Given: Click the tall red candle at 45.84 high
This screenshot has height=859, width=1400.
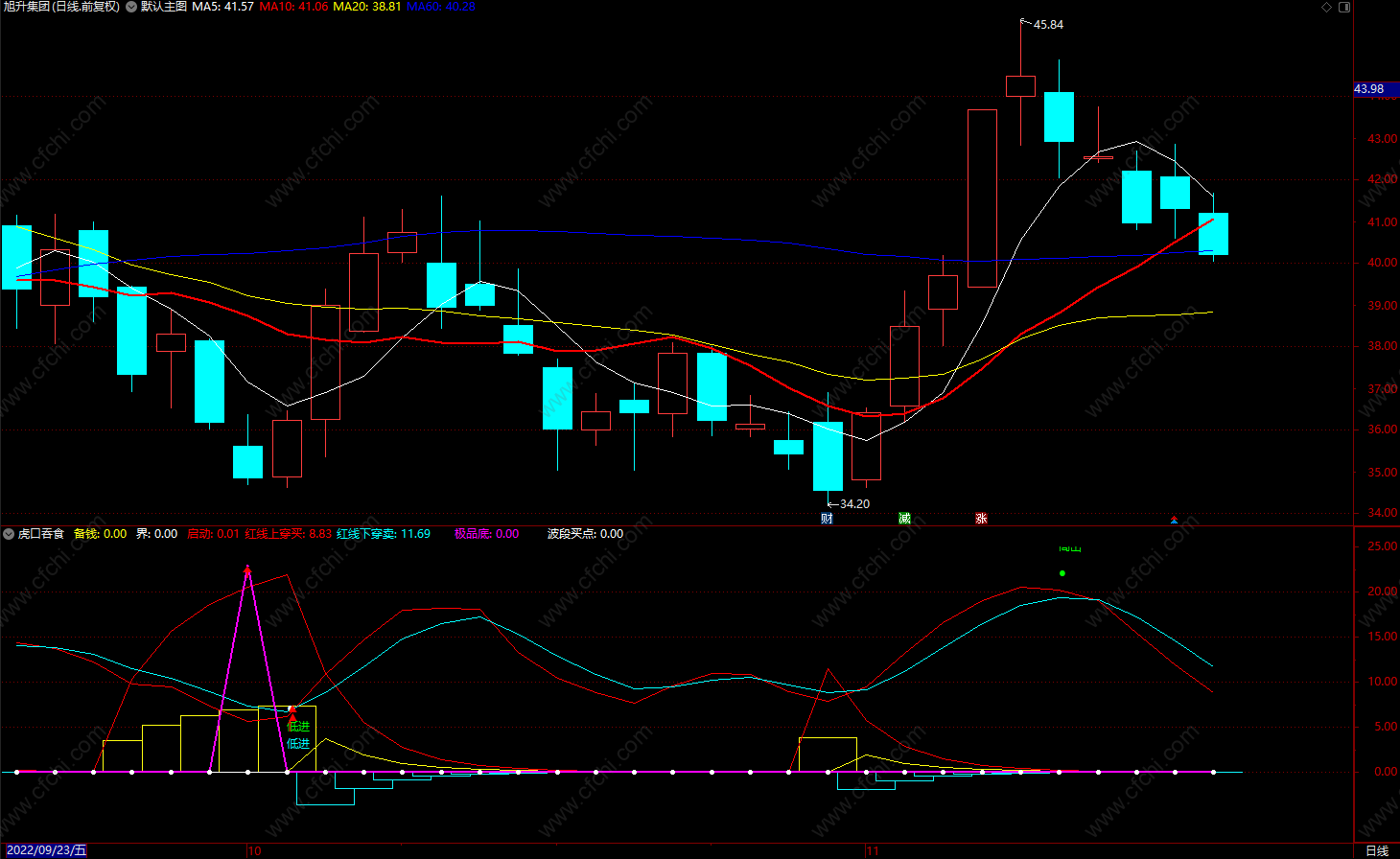Looking at the screenshot, I should tap(1020, 85).
